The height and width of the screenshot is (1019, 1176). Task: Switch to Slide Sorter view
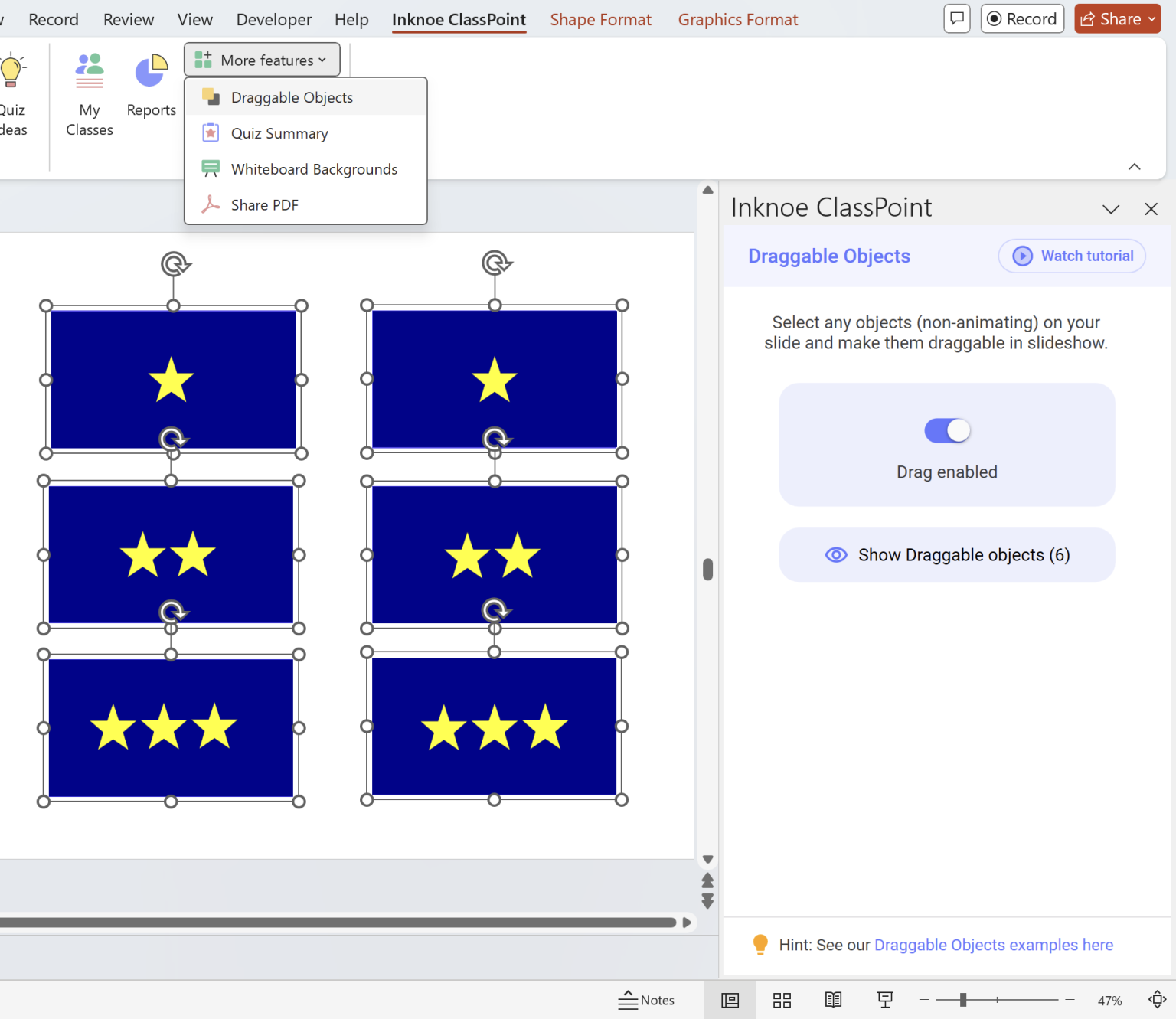tap(782, 1000)
